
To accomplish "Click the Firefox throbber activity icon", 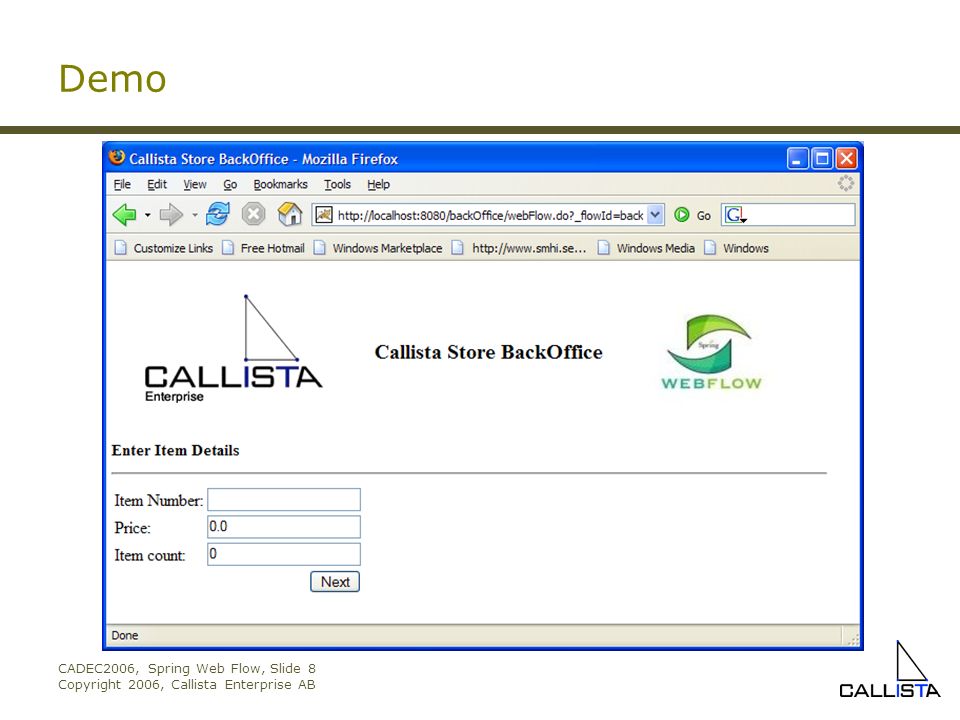I will pos(846,183).
